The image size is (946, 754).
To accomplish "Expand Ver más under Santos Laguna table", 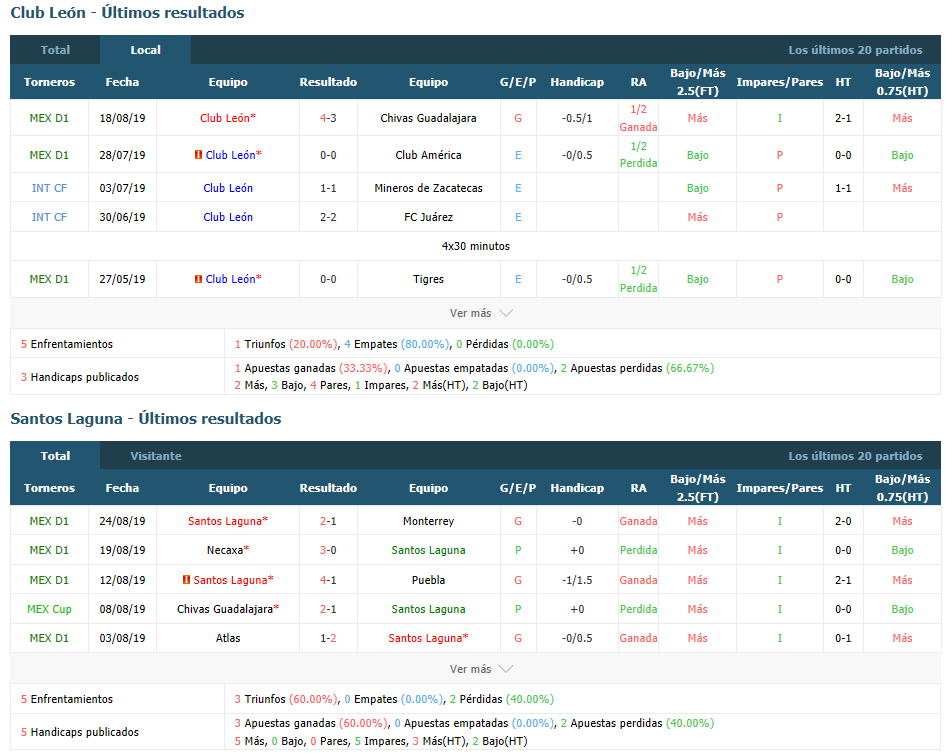I will 481,669.
